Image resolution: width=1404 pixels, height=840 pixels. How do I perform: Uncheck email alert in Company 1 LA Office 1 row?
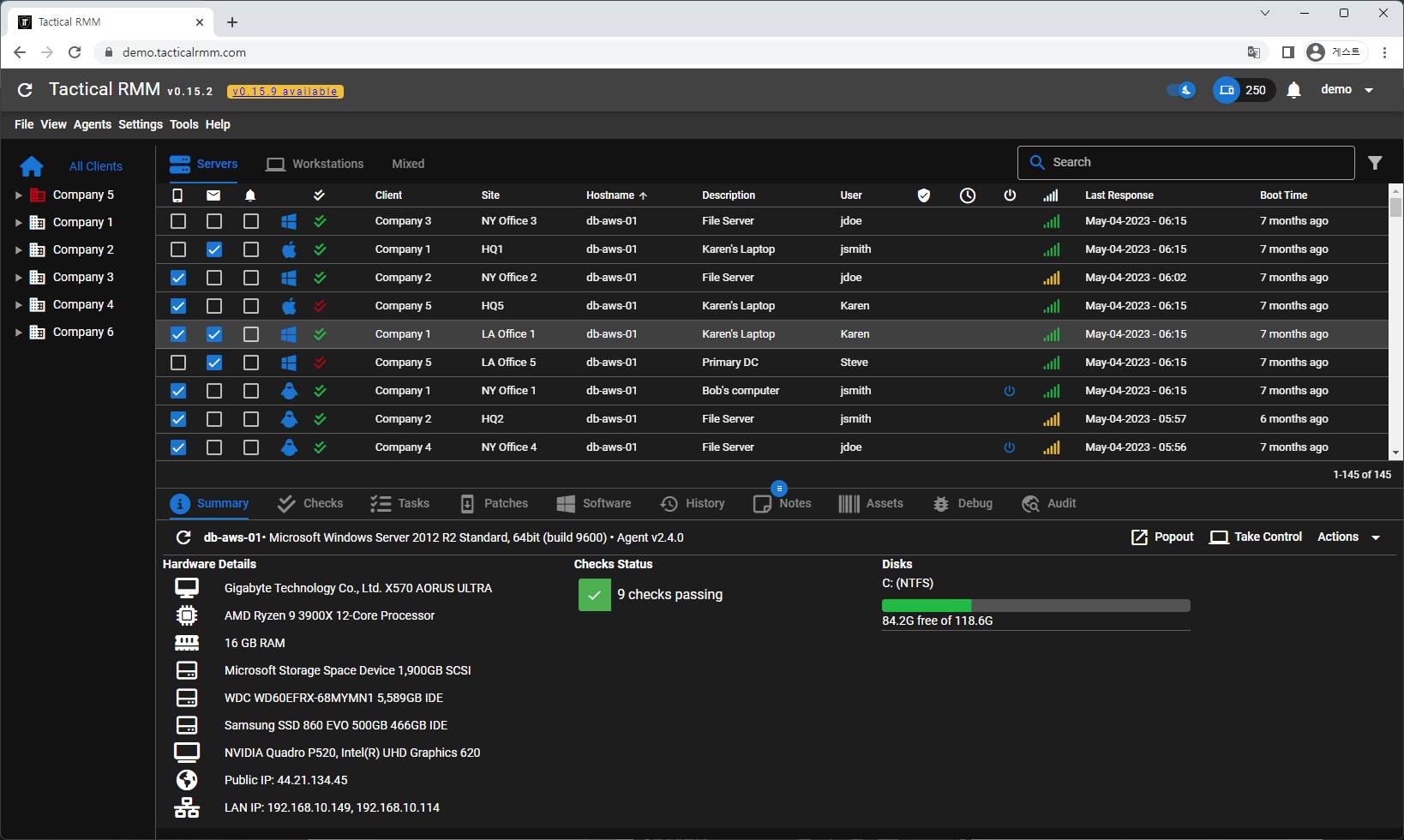click(214, 334)
